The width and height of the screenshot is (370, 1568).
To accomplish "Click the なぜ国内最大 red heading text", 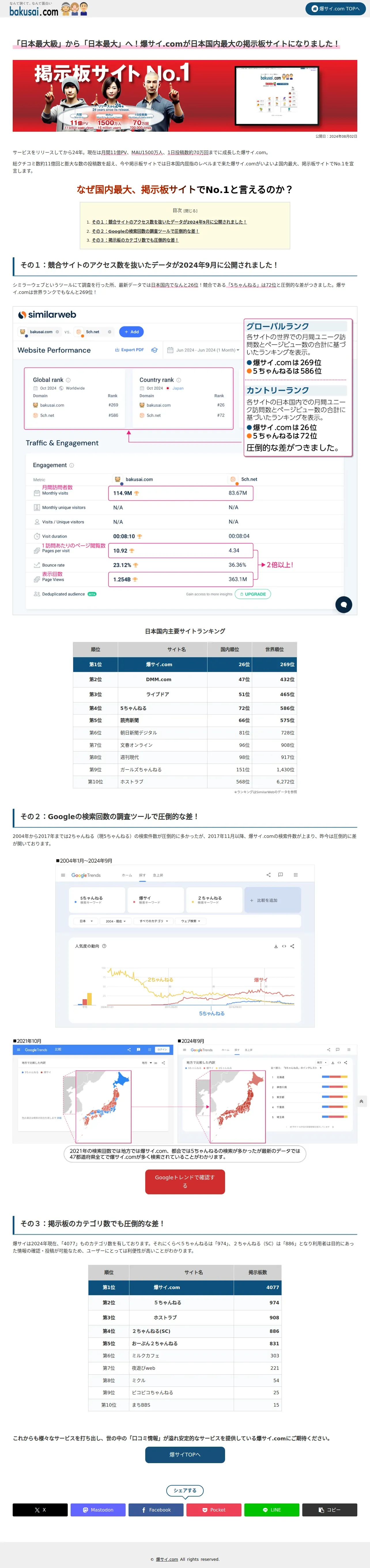I will pyautogui.click(x=185, y=189).
